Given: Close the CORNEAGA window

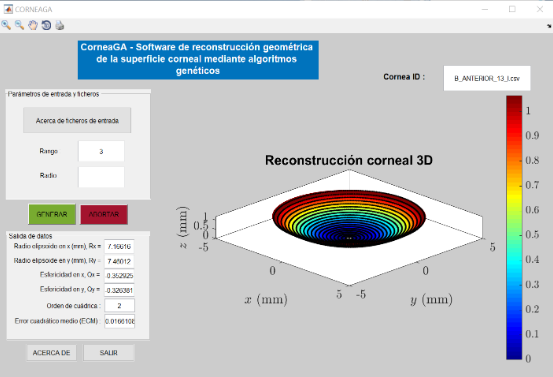Looking at the screenshot, I should [x=540, y=9].
